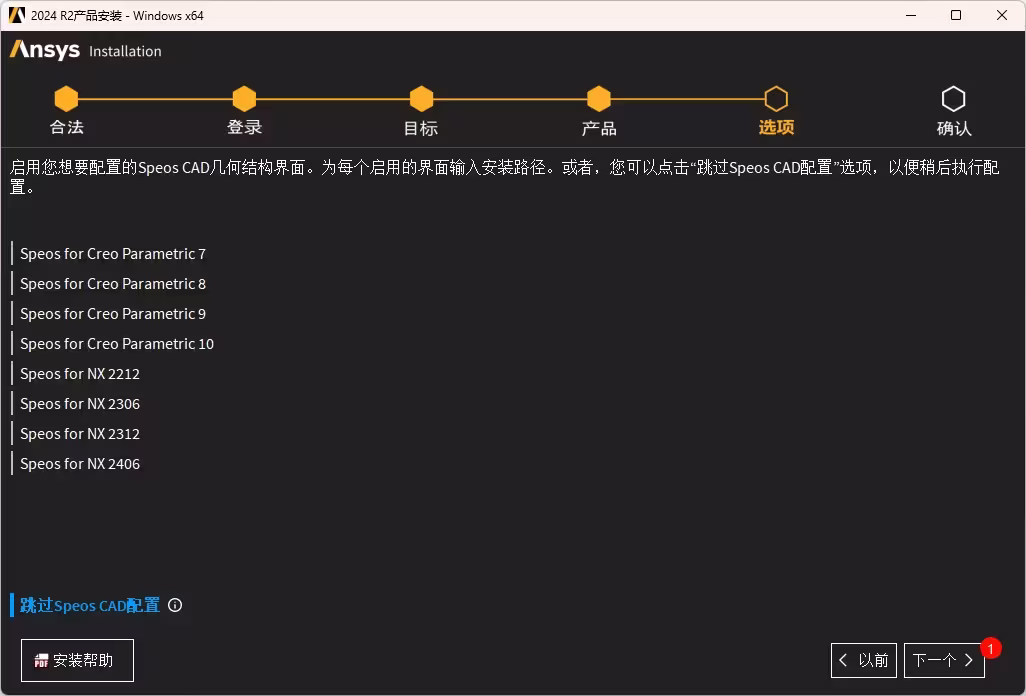The image size is (1026, 696).
Task: Select the 登录 step label
Action: tap(245, 128)
